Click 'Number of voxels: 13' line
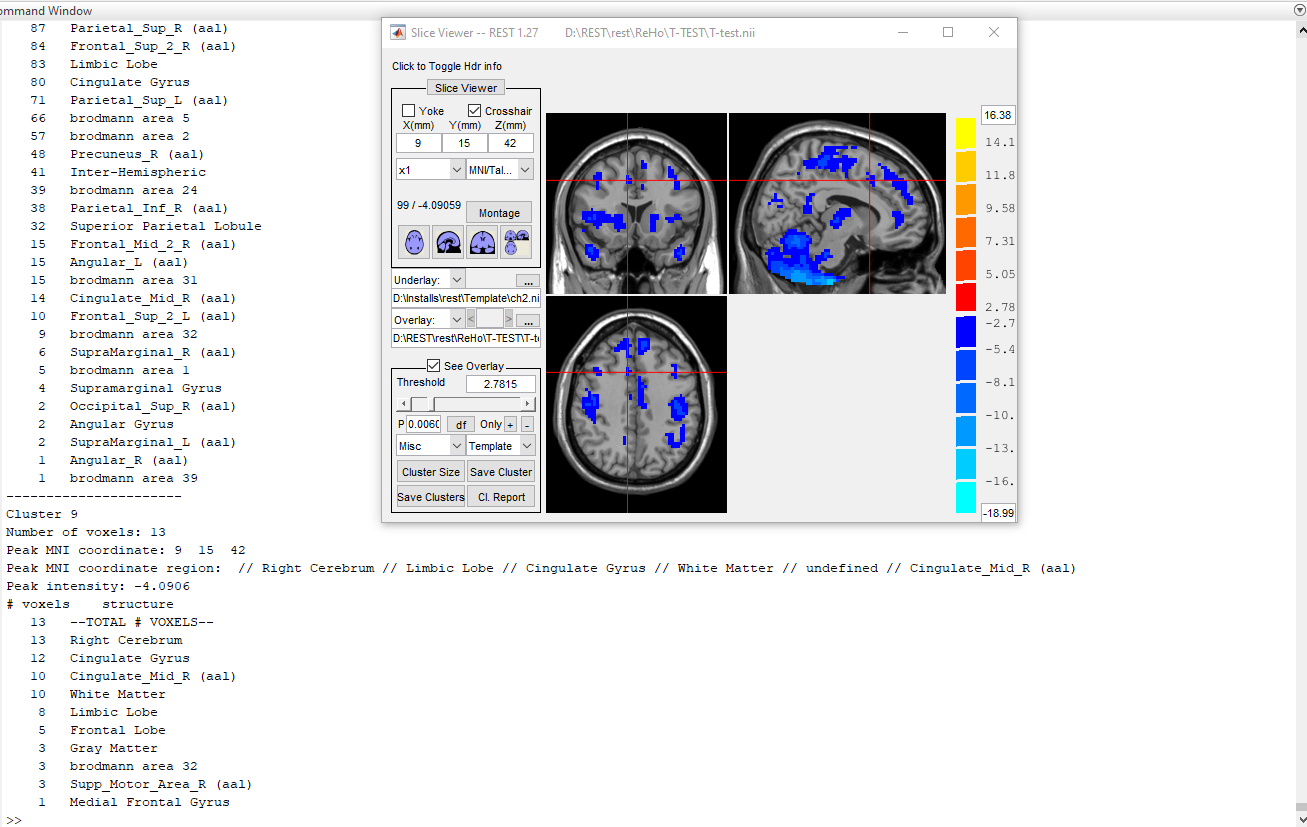Image resolution: width=1307 pixels, height=827 pixels. [86, 532]
